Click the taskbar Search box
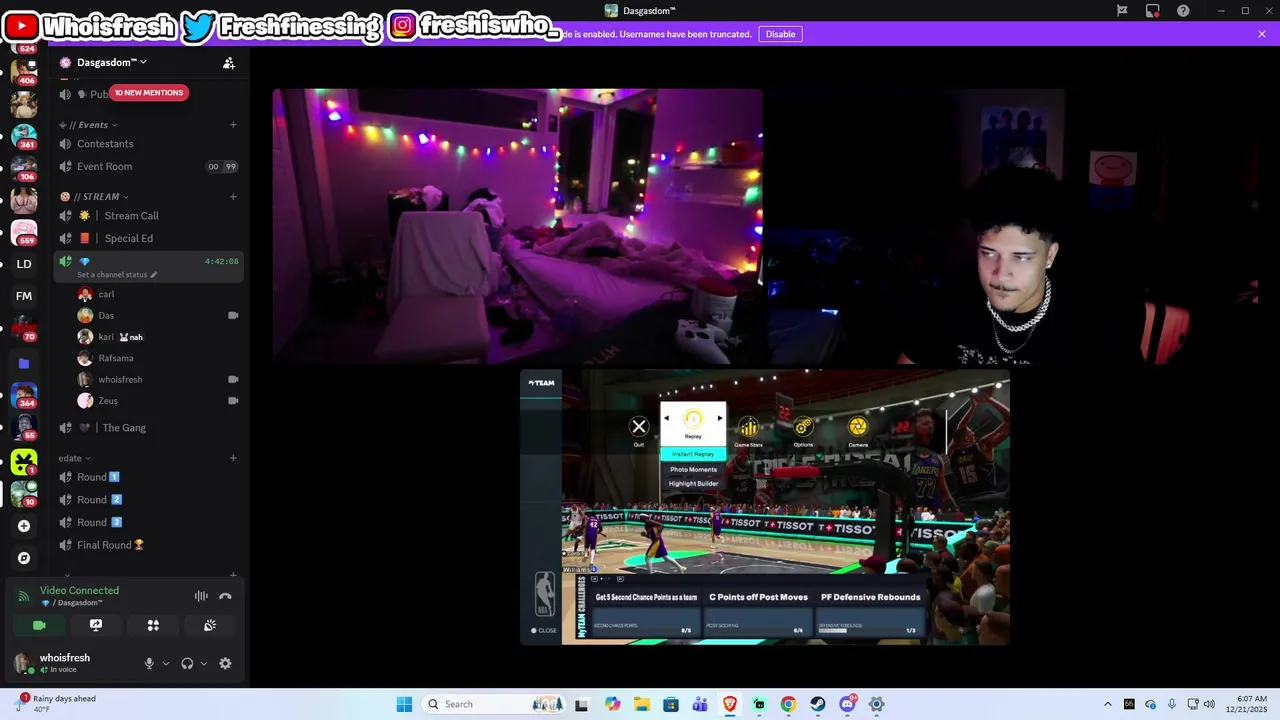This screenshot has width=1280, height=720. 492,704
